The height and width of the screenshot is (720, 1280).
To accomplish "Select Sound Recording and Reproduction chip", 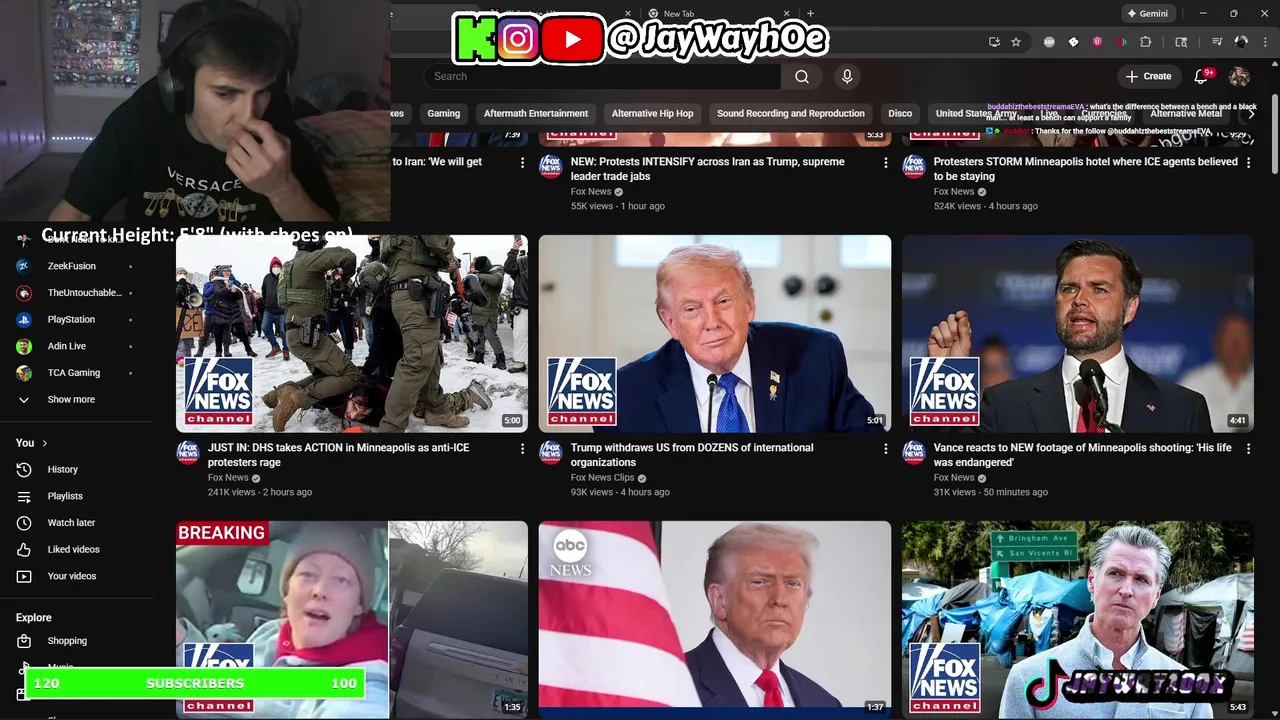I will pyautogui.click(x=790, y=113).
